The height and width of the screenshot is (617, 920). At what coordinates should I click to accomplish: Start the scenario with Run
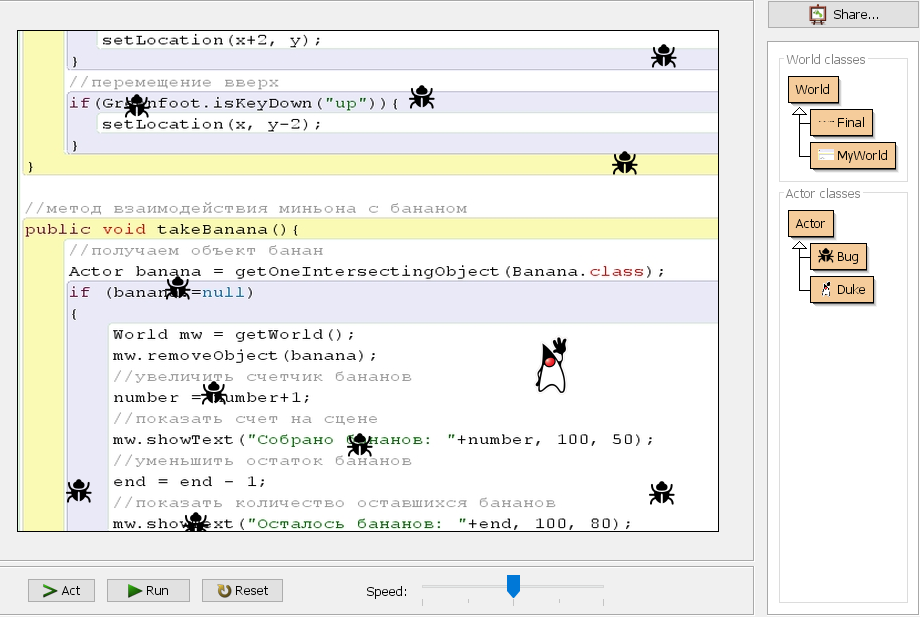[148, 590]
